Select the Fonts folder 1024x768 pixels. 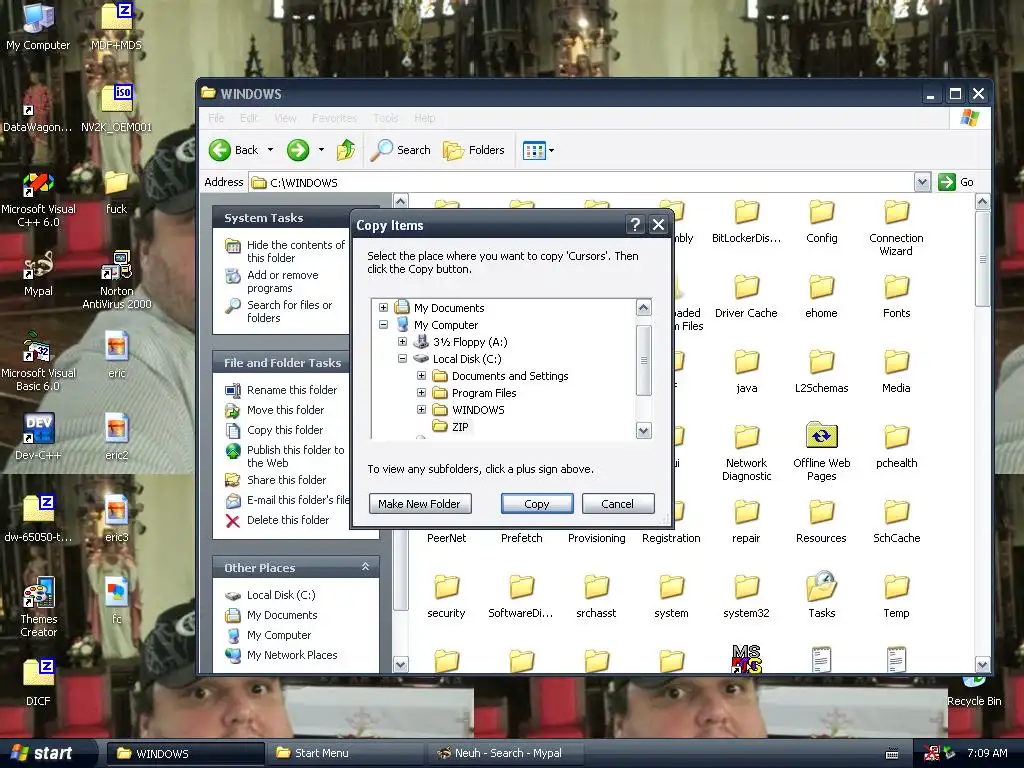(896, 295)
